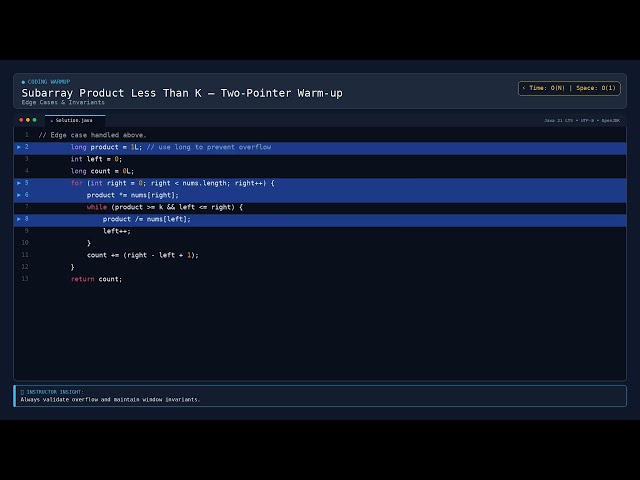Open the Solution.java tab
Viewport: 640px width, 480px height.
[75, 120]
